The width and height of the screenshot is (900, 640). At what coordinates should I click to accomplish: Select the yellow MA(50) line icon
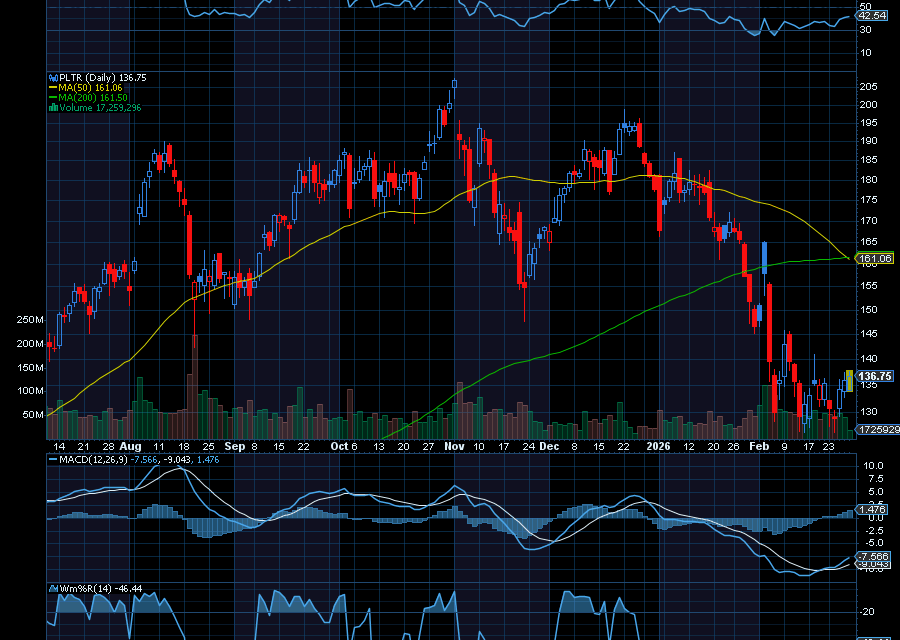pos(53,87)
